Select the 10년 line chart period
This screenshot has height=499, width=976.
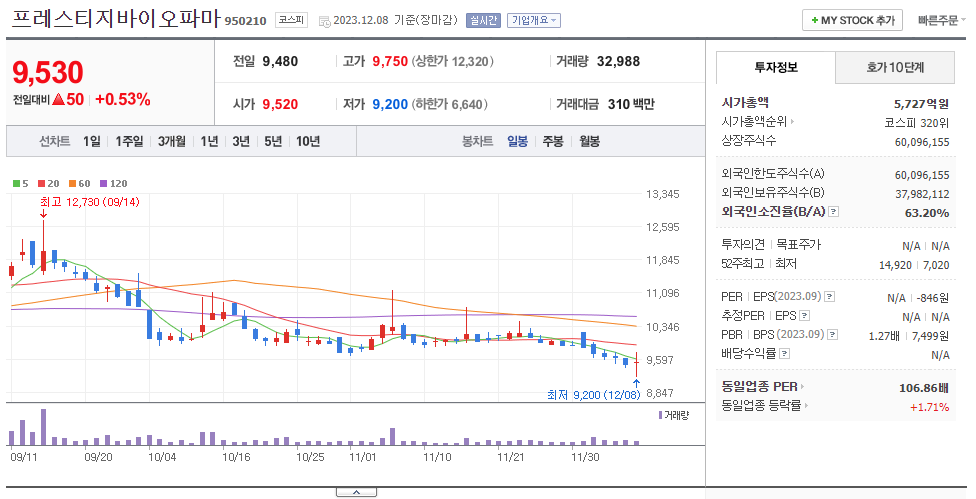pyautogui.click(x=307, y=141)
